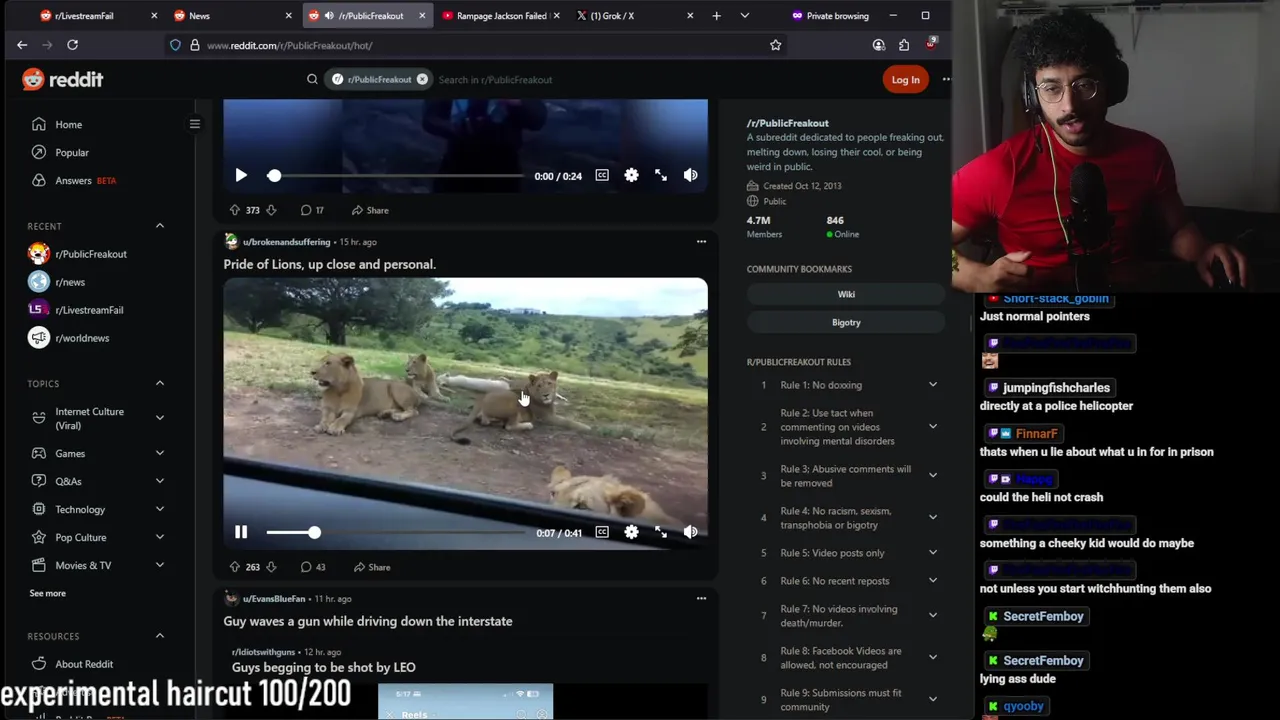Expand the Movies & TV topic

[159, 565]
